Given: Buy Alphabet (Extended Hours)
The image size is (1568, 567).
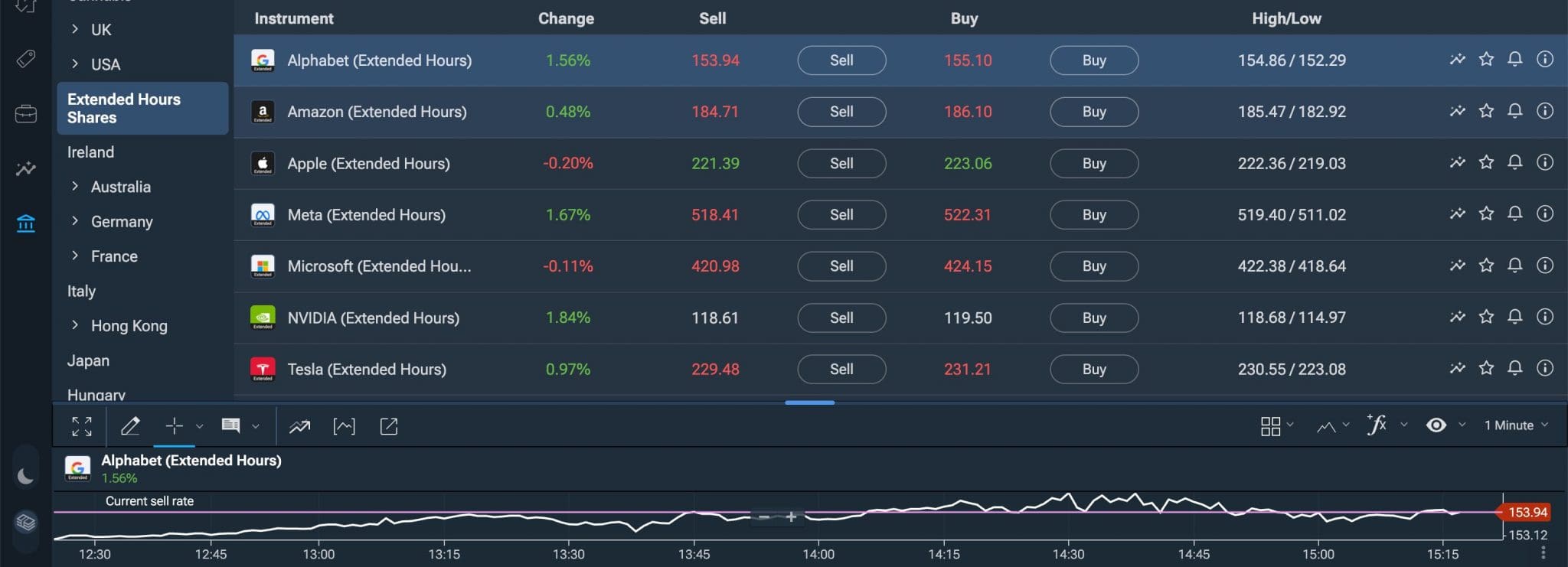Looking at the screenshot, I should coord(1094,60).
